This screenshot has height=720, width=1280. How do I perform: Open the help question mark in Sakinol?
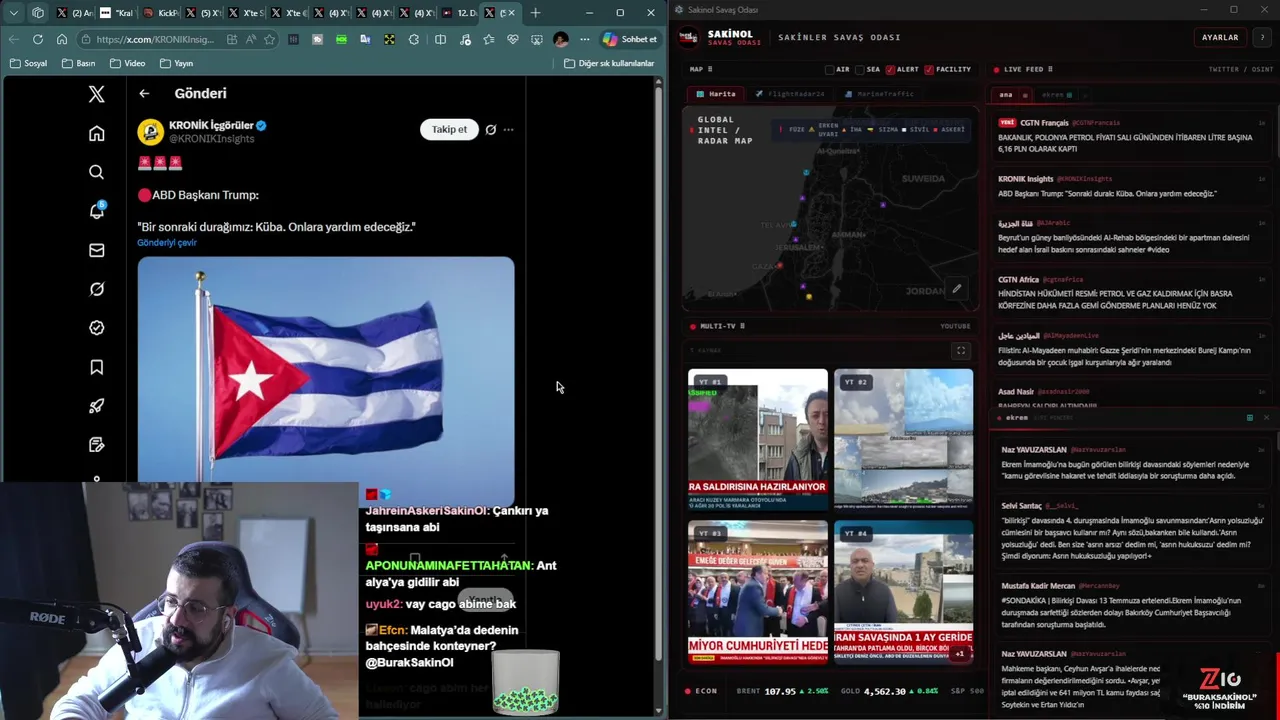click(1262, 37)
